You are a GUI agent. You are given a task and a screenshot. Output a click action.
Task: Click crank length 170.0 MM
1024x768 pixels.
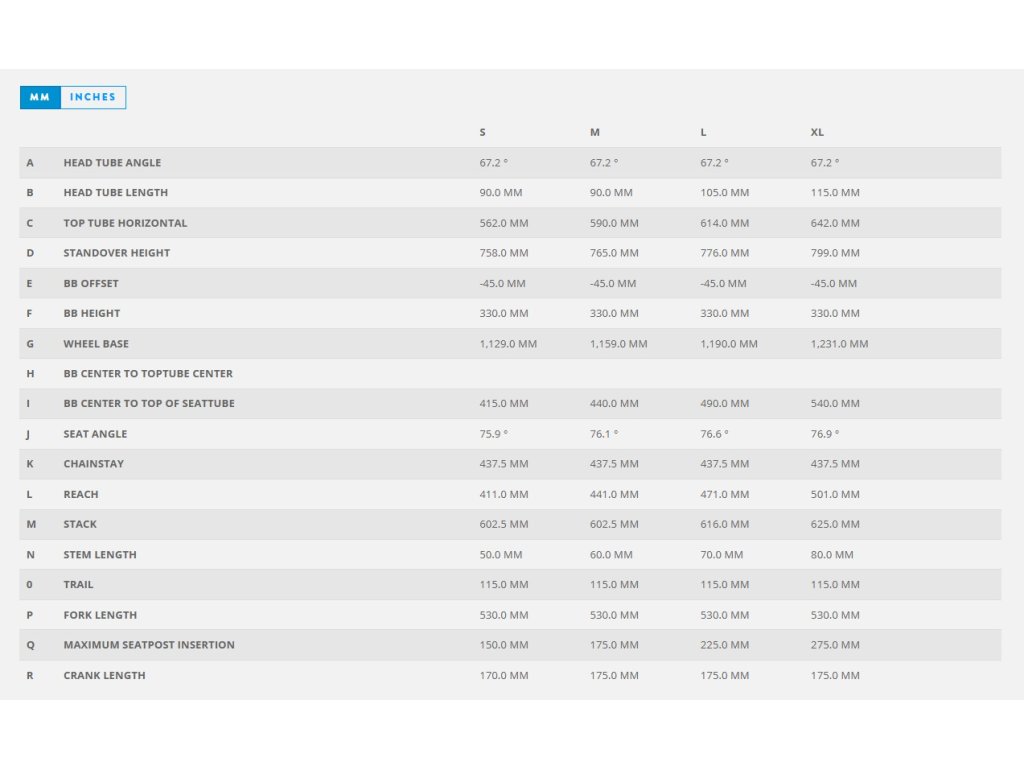pos(504,675)
